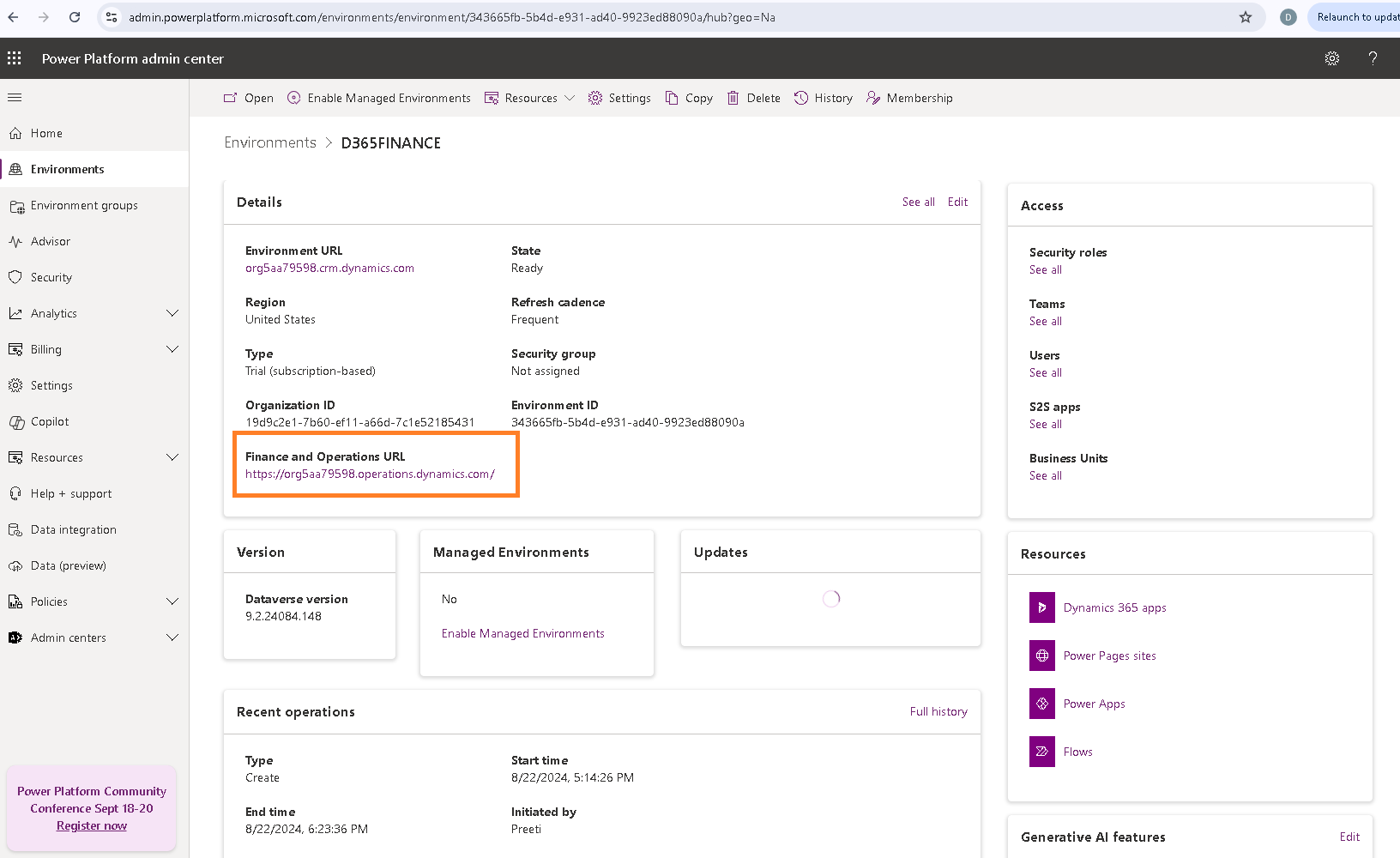
Task: Click Enable Managed Environments in toolbar
Action: [378, 98]
